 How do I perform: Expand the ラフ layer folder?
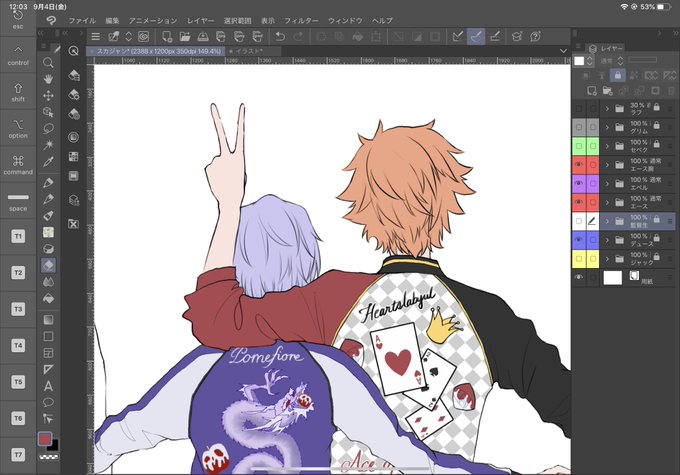pos(607,108)
